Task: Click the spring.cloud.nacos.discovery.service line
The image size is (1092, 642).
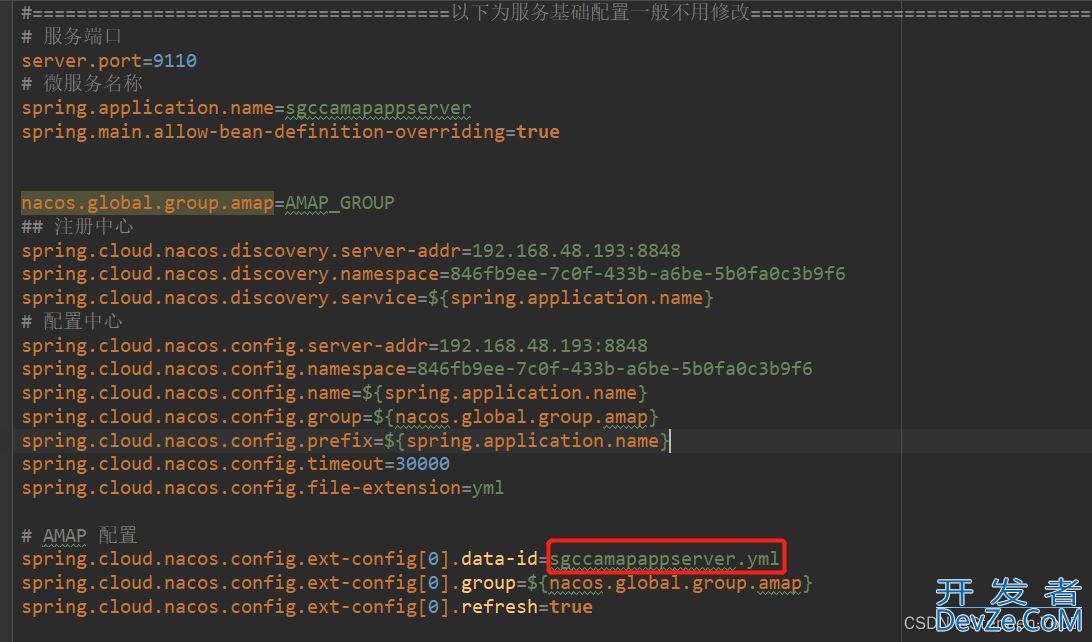Action: click(367, 298)
